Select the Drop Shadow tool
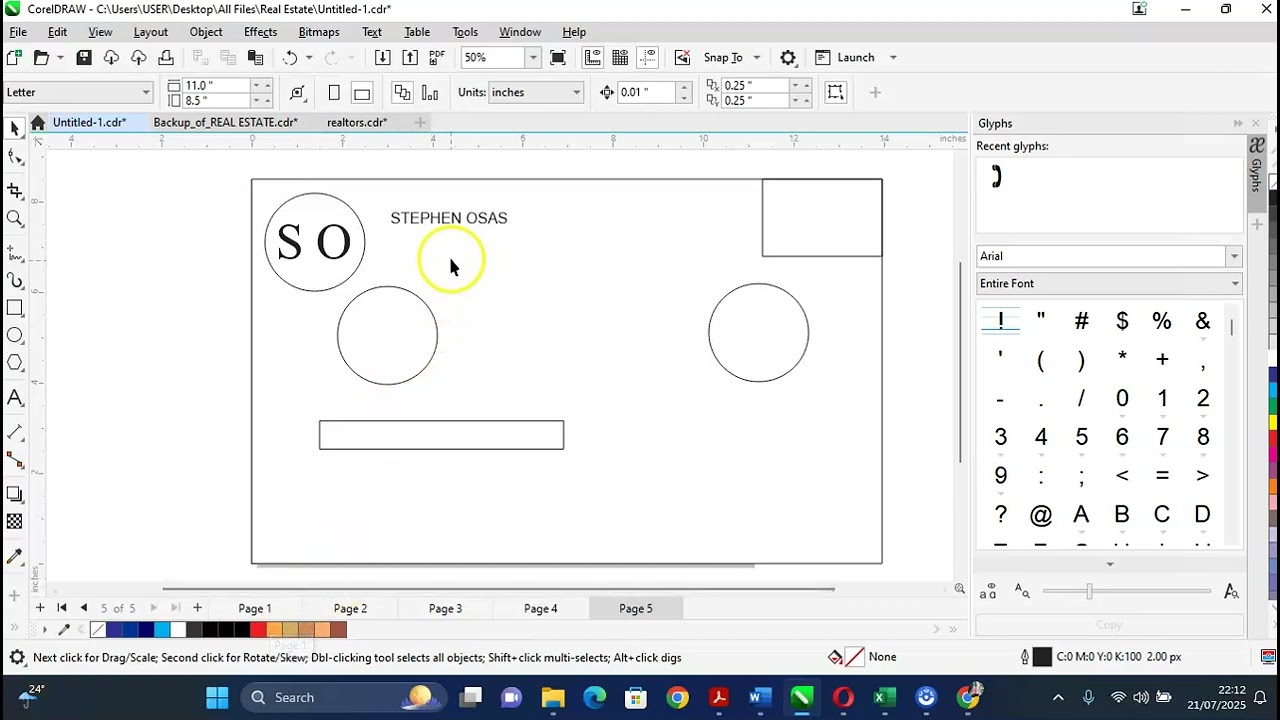This screenshot has width=1280, height=720. pyautogui.click(x=15, y=494)
